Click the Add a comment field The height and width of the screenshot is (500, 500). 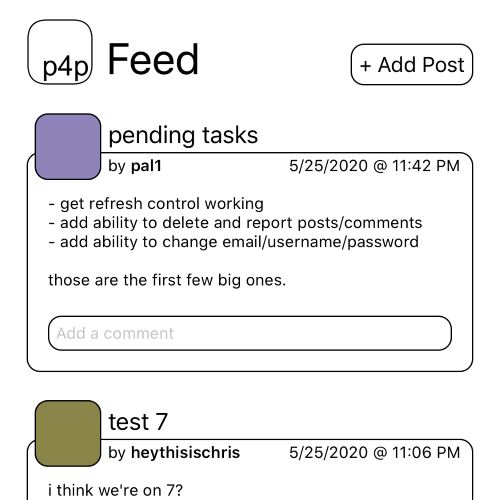pos(250,333)
